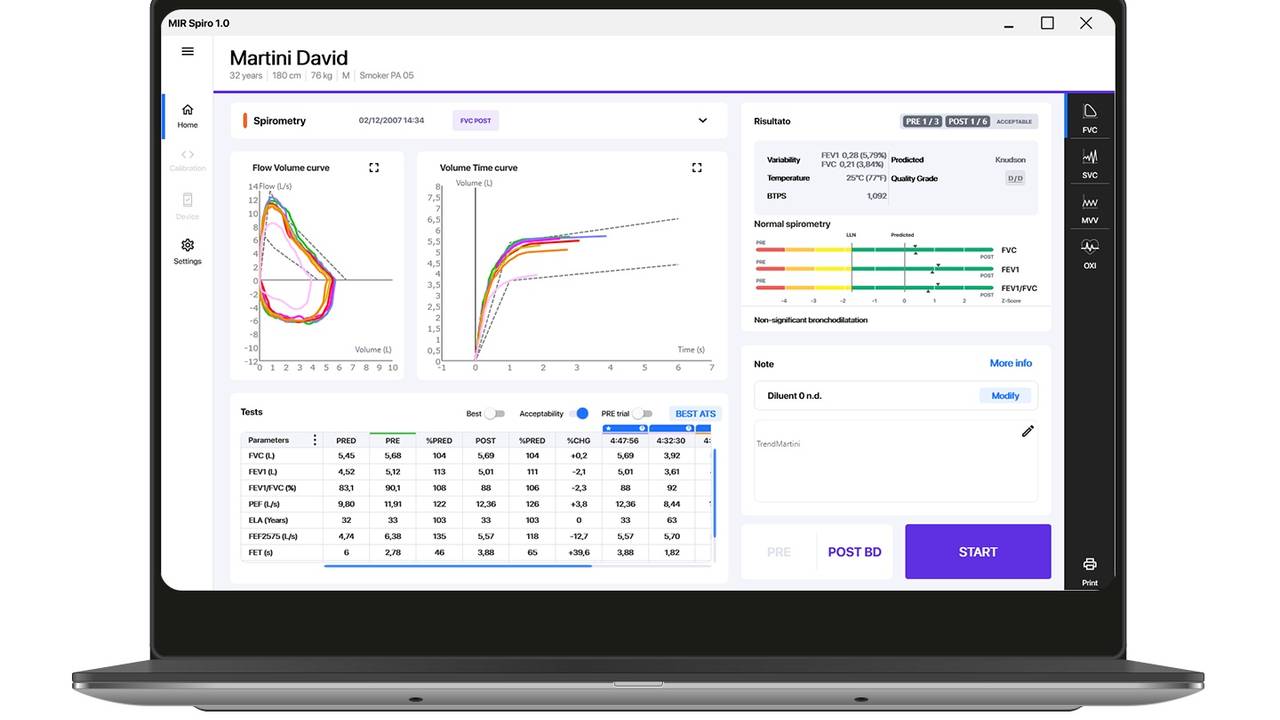Toggle the PRE trial switch

tap(642, 414)
